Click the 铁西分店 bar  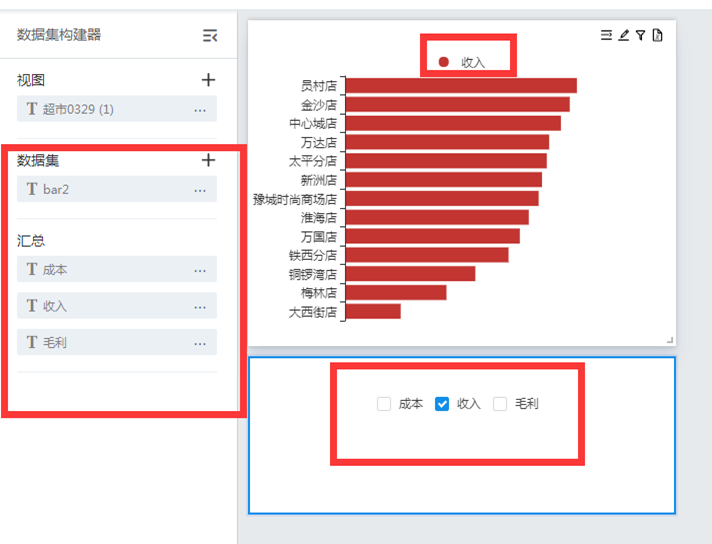[x=427, y=255]
